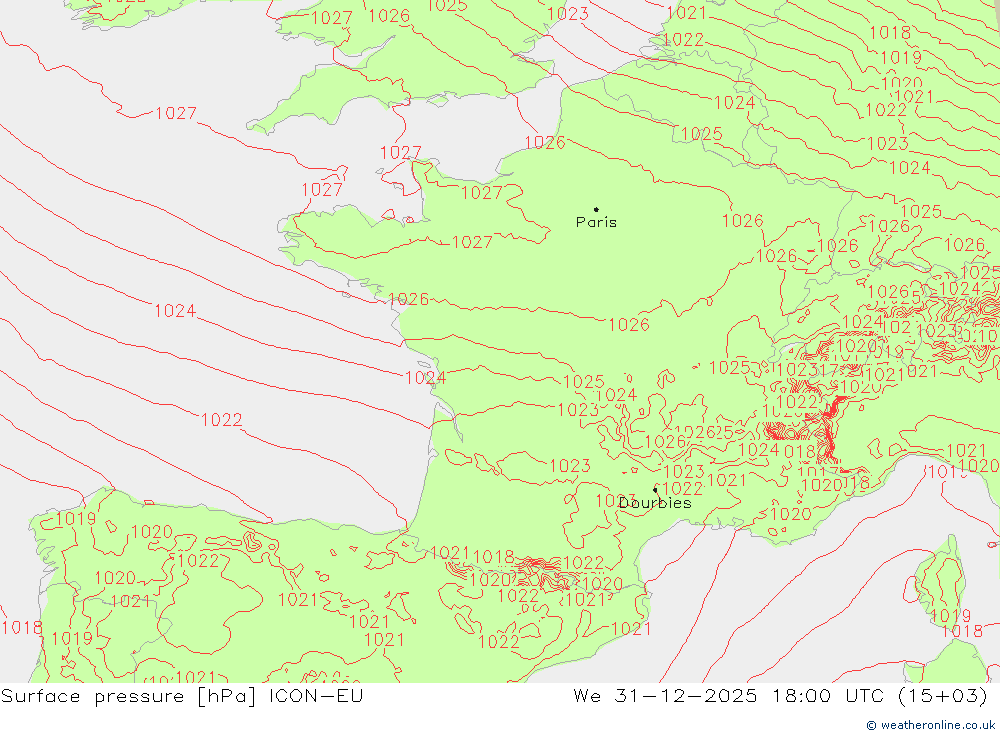Click the Dourbies location label
The height and width of the screenshot is (733, 1000).
tap(655, 503)
